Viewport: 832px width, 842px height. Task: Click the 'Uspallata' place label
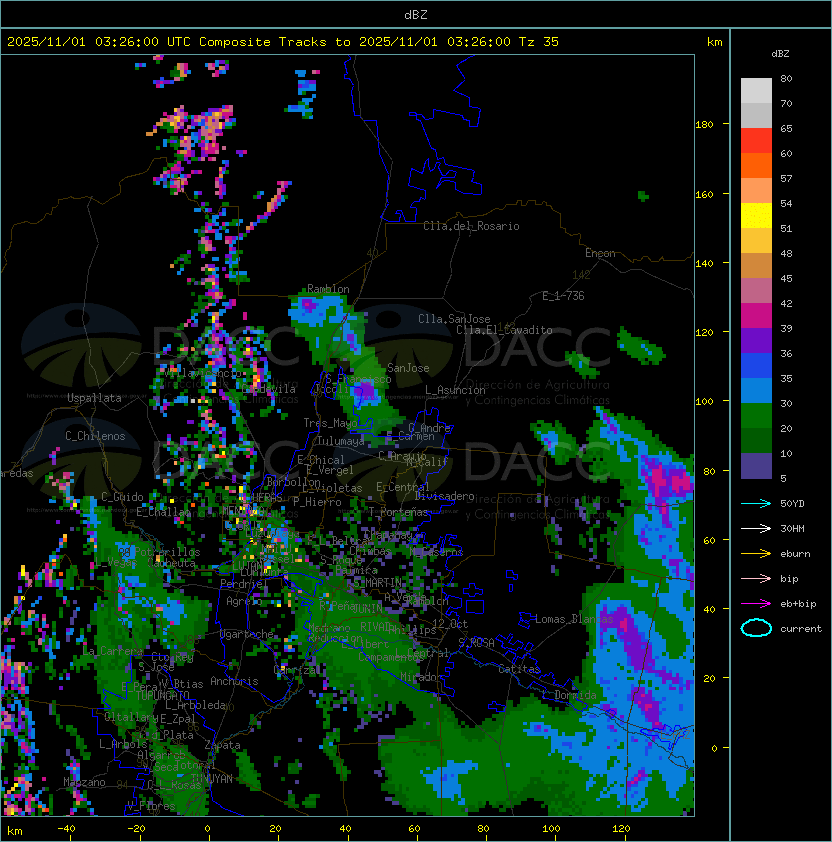coord(94,398)
